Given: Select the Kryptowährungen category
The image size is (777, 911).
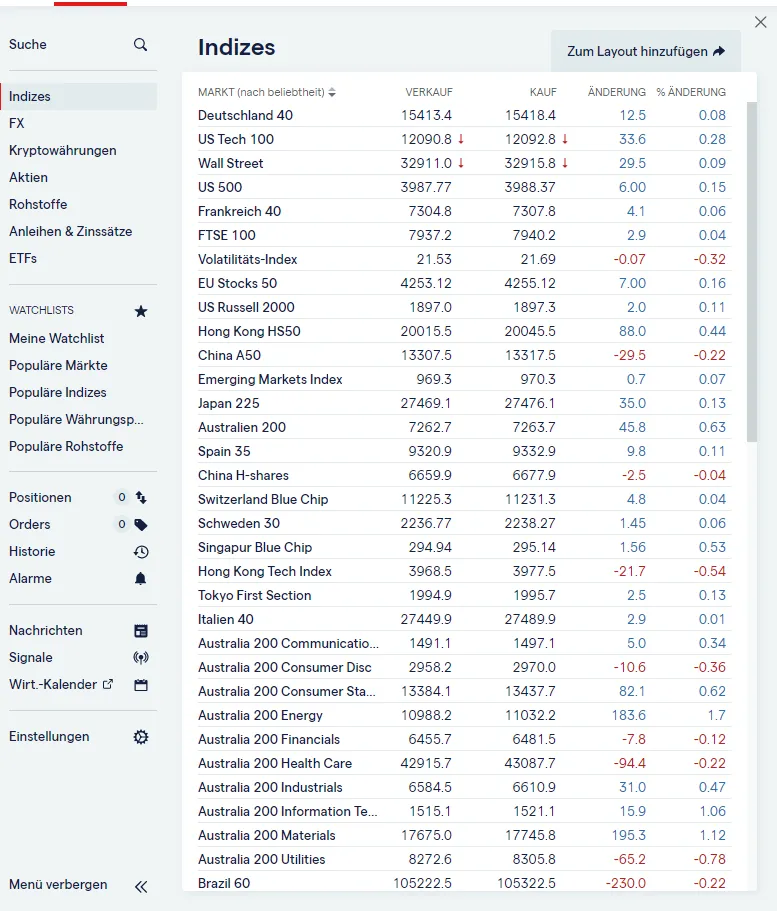Looking at the screenshot, I should click(63, 150).
